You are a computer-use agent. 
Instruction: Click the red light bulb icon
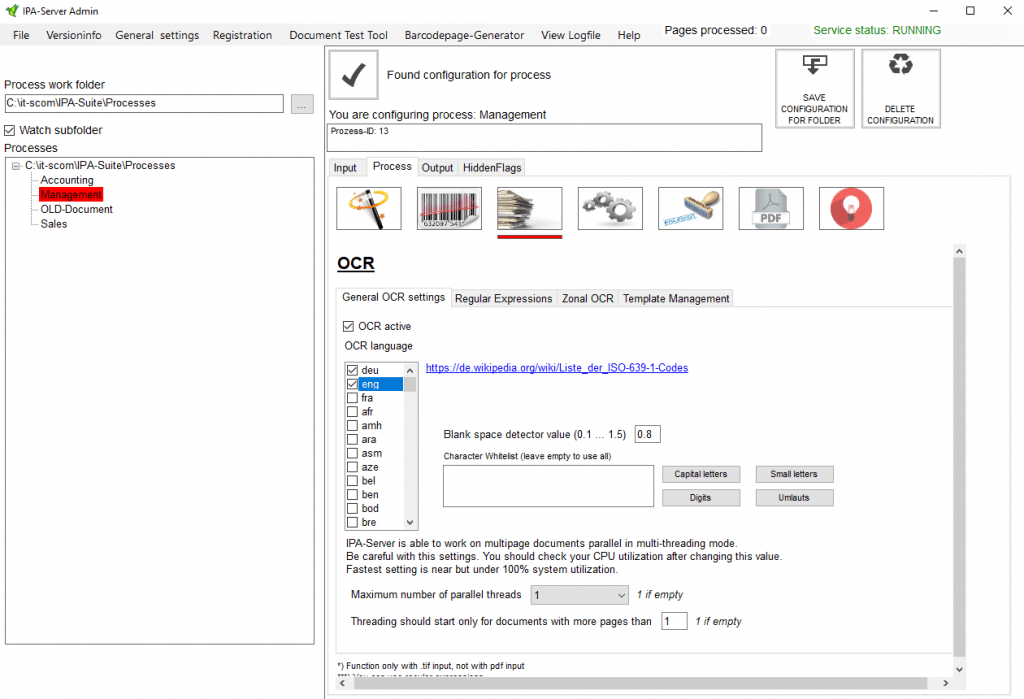[851, 208]
